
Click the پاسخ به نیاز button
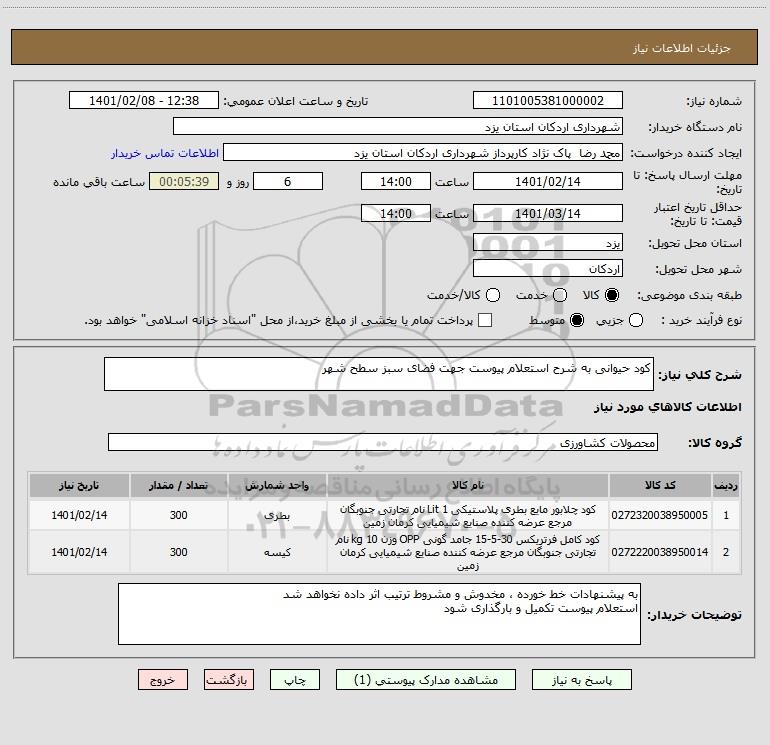click(x=581, y=680)
